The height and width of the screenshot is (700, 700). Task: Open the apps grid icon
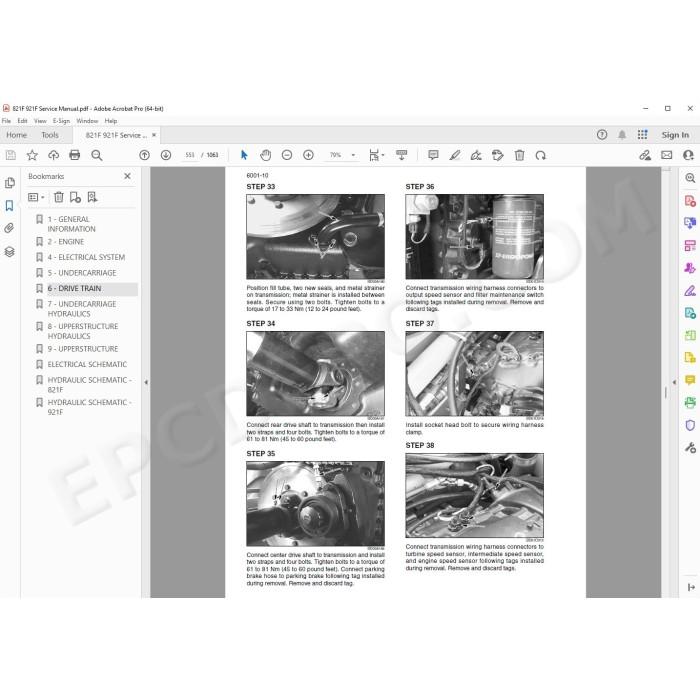click(642, 135)
